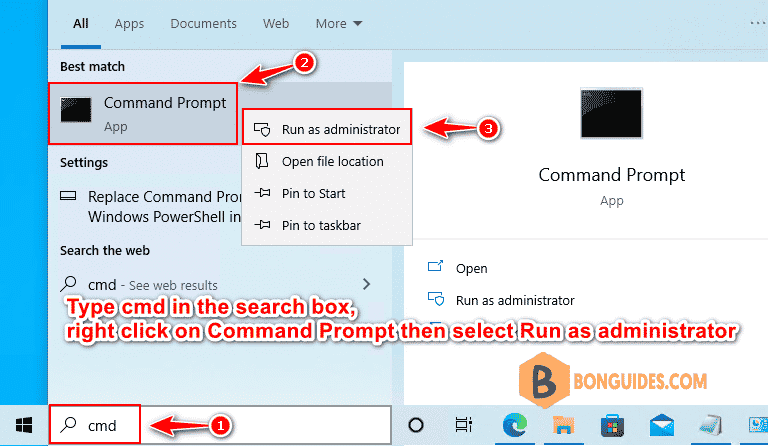Choose Pin to Start in context menu

click(327, 193)
